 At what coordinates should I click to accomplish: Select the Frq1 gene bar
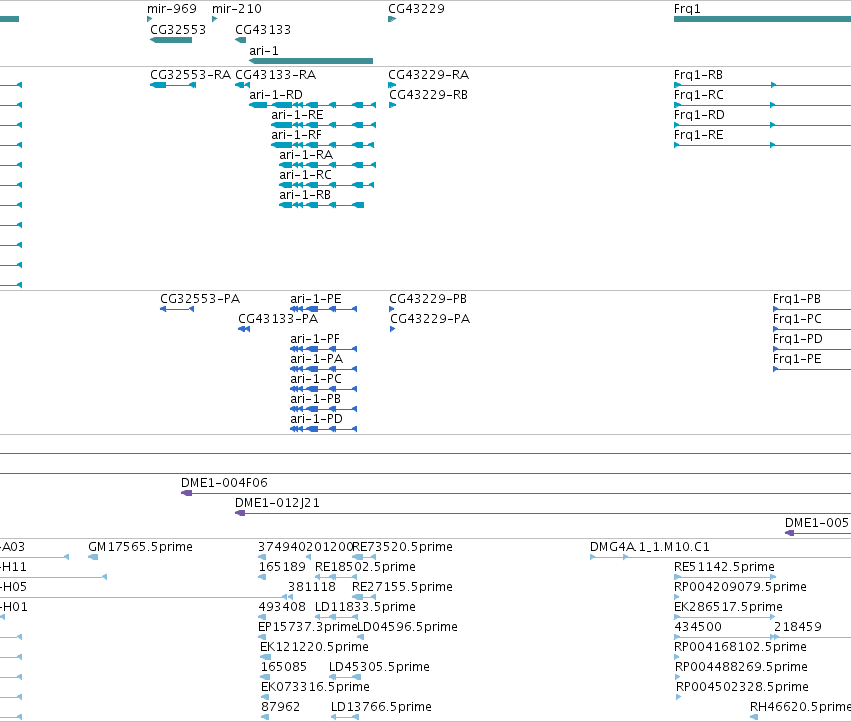click(763, 19)
